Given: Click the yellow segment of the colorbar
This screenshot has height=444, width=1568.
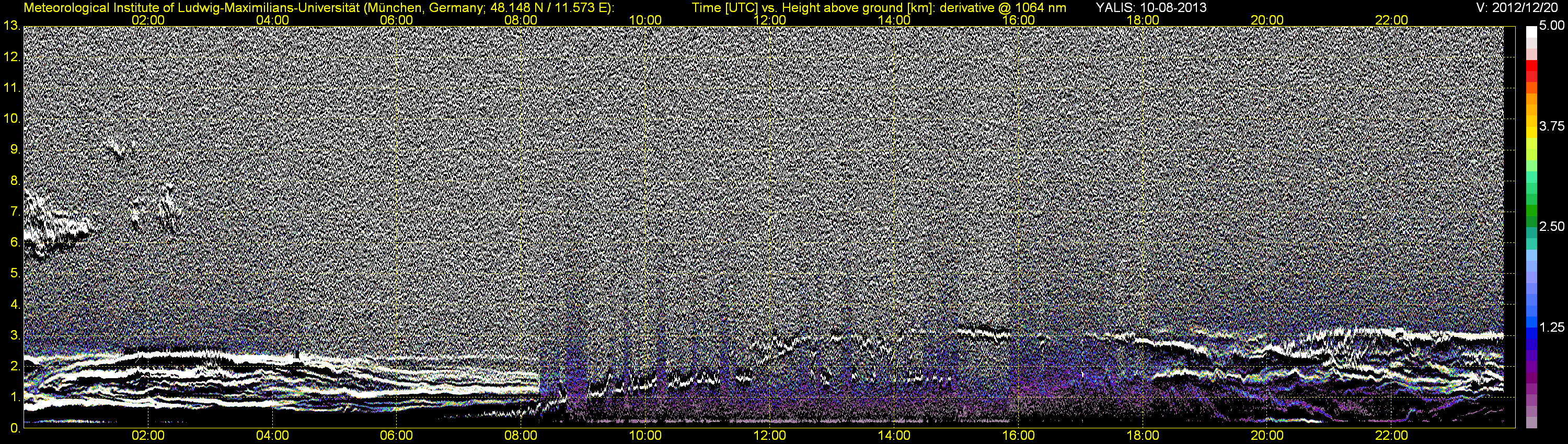Looking at the screenshot, I should pos(1531,132).
